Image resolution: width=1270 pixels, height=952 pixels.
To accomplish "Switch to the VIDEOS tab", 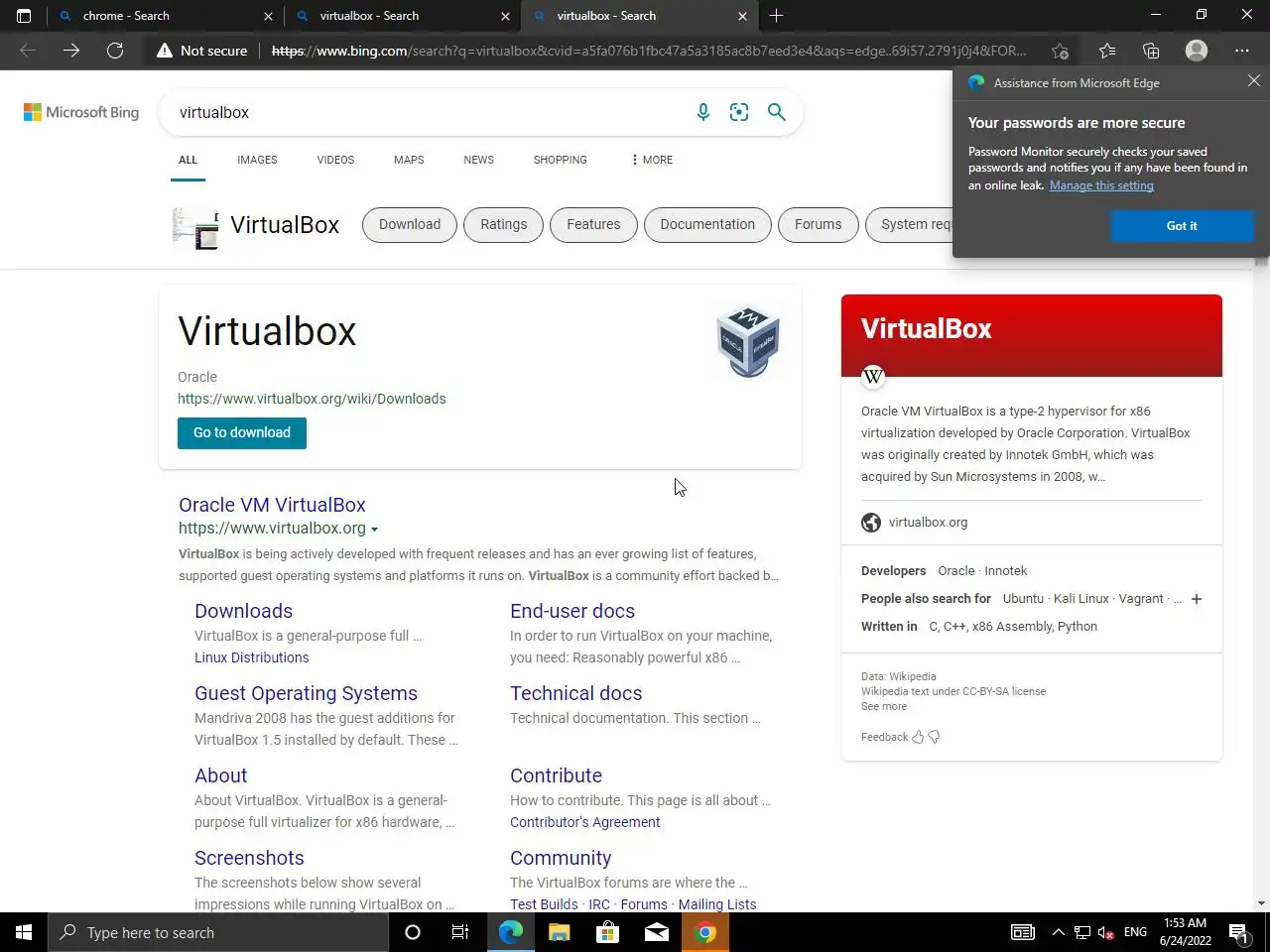I will pos(335,160).
